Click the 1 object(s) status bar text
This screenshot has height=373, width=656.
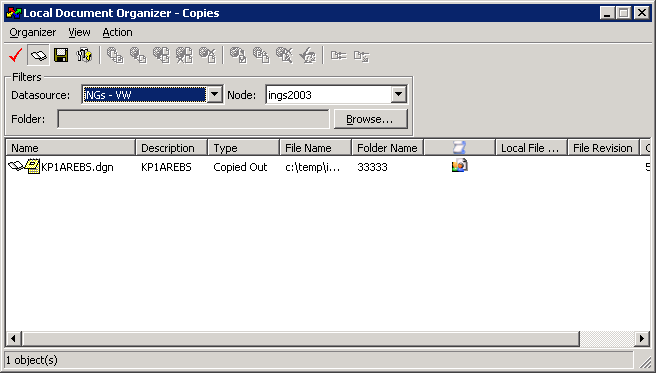pyautogui.click(x=32, y=360)
